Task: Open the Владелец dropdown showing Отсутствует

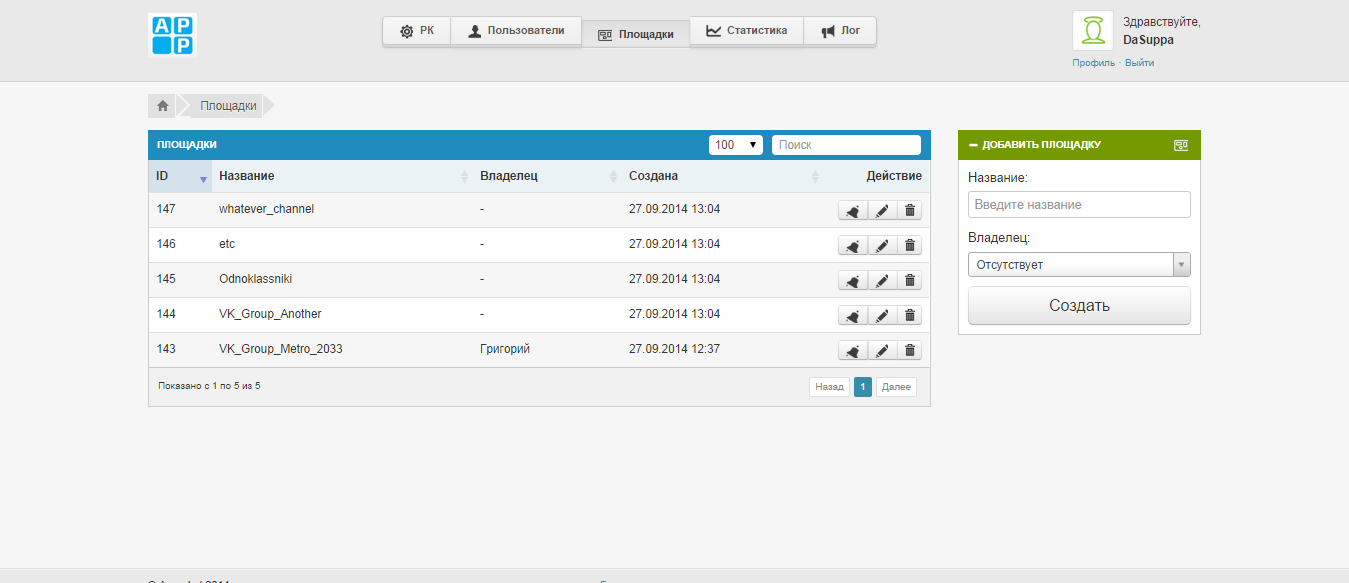Action: pyautogui.click(x=1079, y=265)
